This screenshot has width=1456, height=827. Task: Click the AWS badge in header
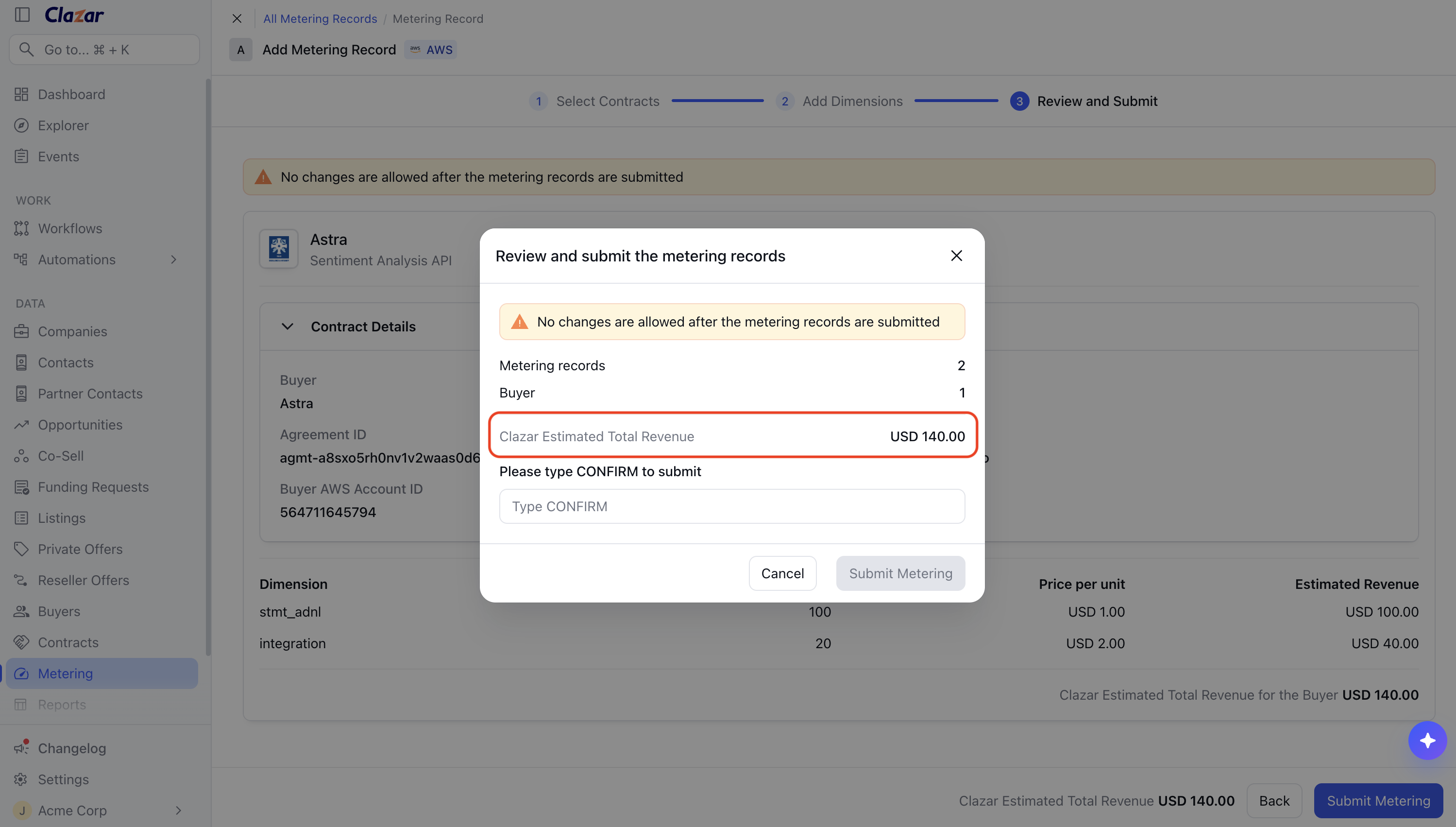pos(431,50)
